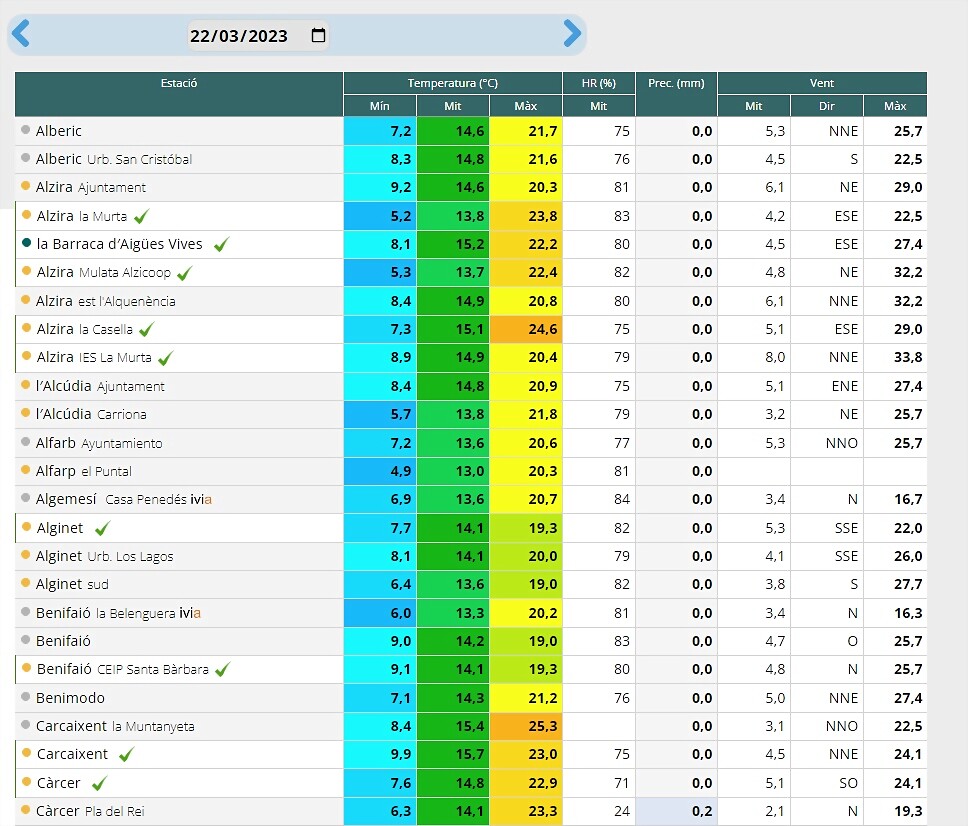Image resolution: width=968 pixels, height=826 pixels.
Task: Click the Temperatura (°C) group header
Action: [x=453, y=83]
